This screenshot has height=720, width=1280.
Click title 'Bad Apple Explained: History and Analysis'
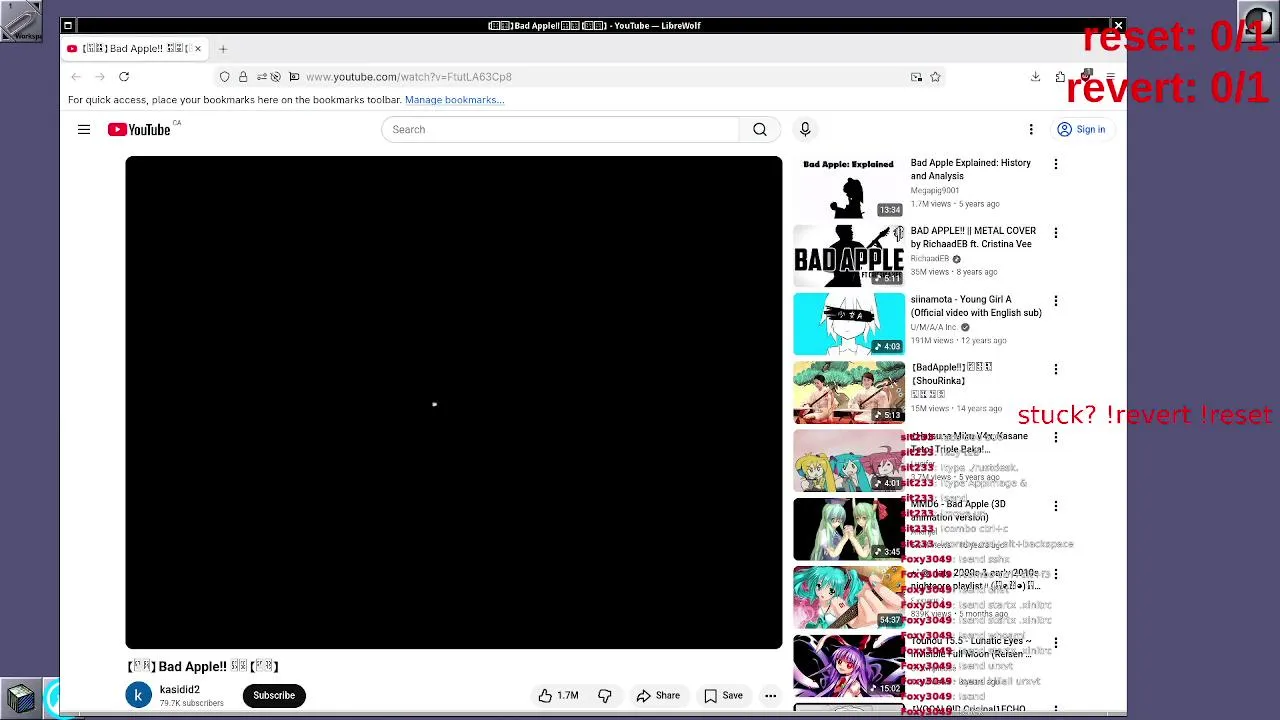point(970,169)
